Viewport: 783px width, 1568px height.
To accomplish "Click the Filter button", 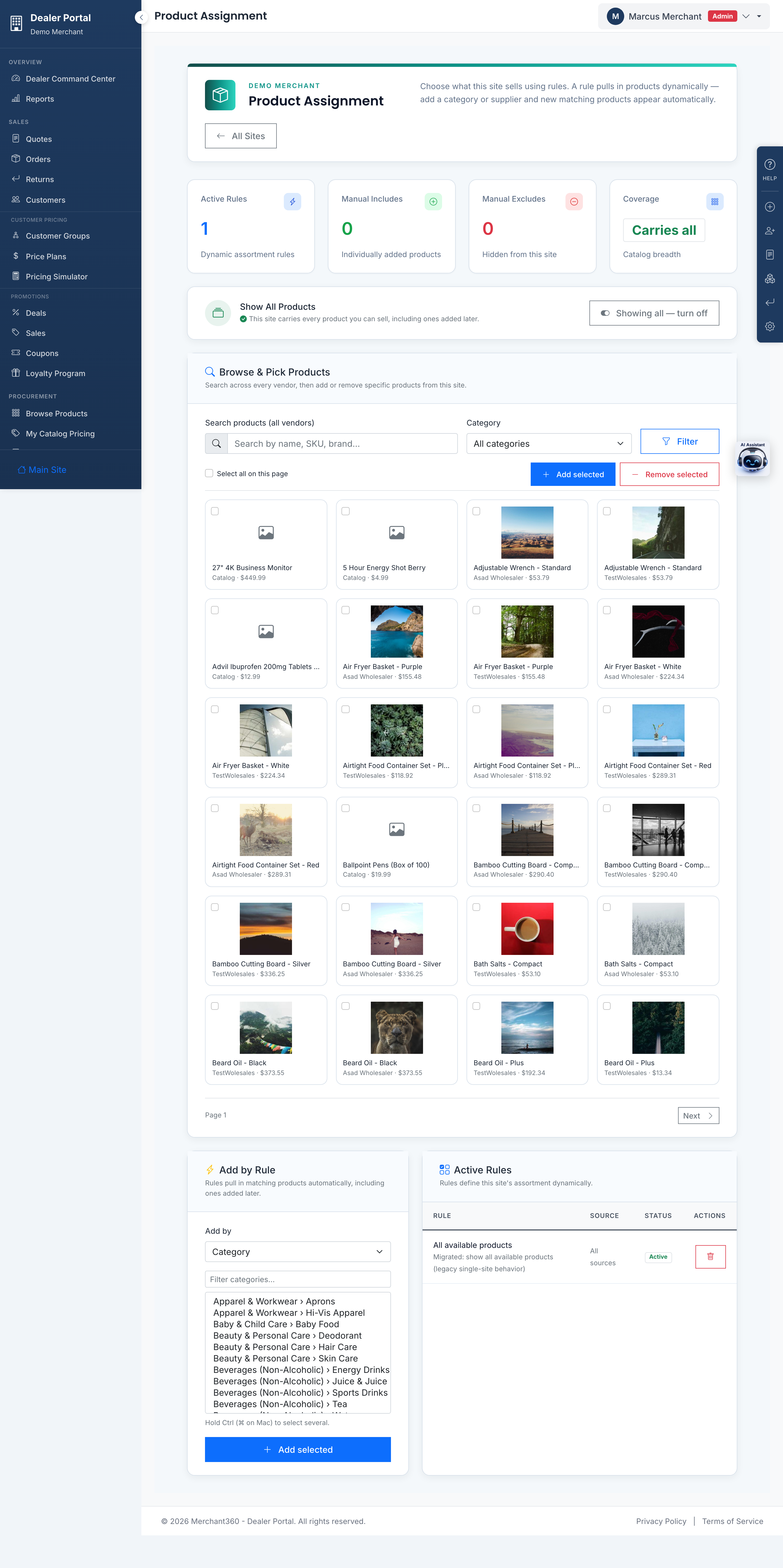I will tap(679, 441).
